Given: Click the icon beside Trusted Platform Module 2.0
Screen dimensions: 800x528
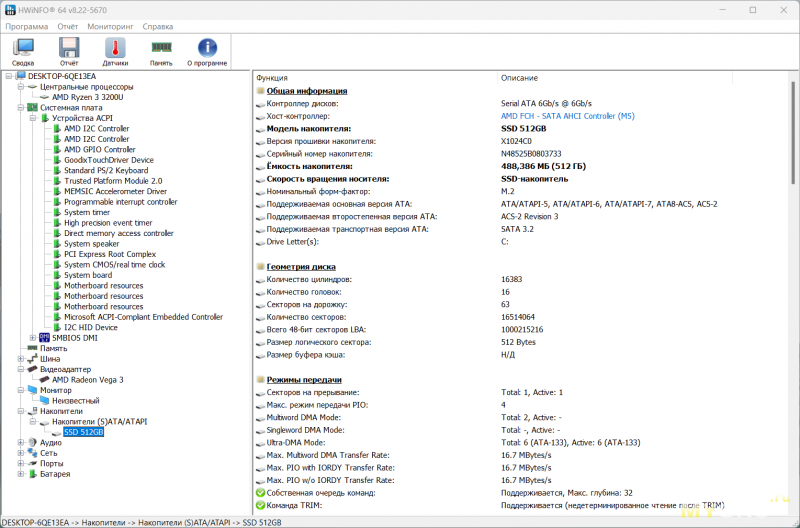Looking at the screenshot, I should 57,181.
